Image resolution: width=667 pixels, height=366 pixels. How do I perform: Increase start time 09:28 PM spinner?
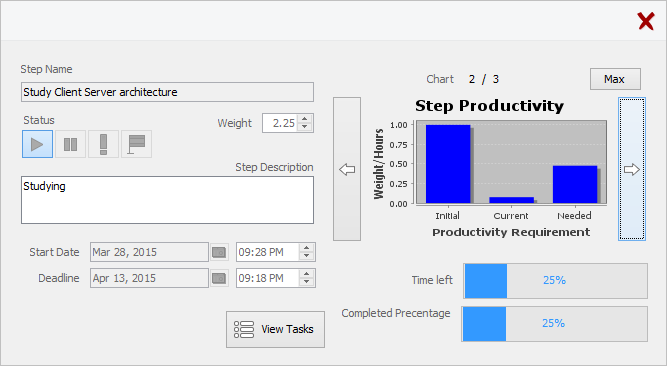tap(306, 248)
